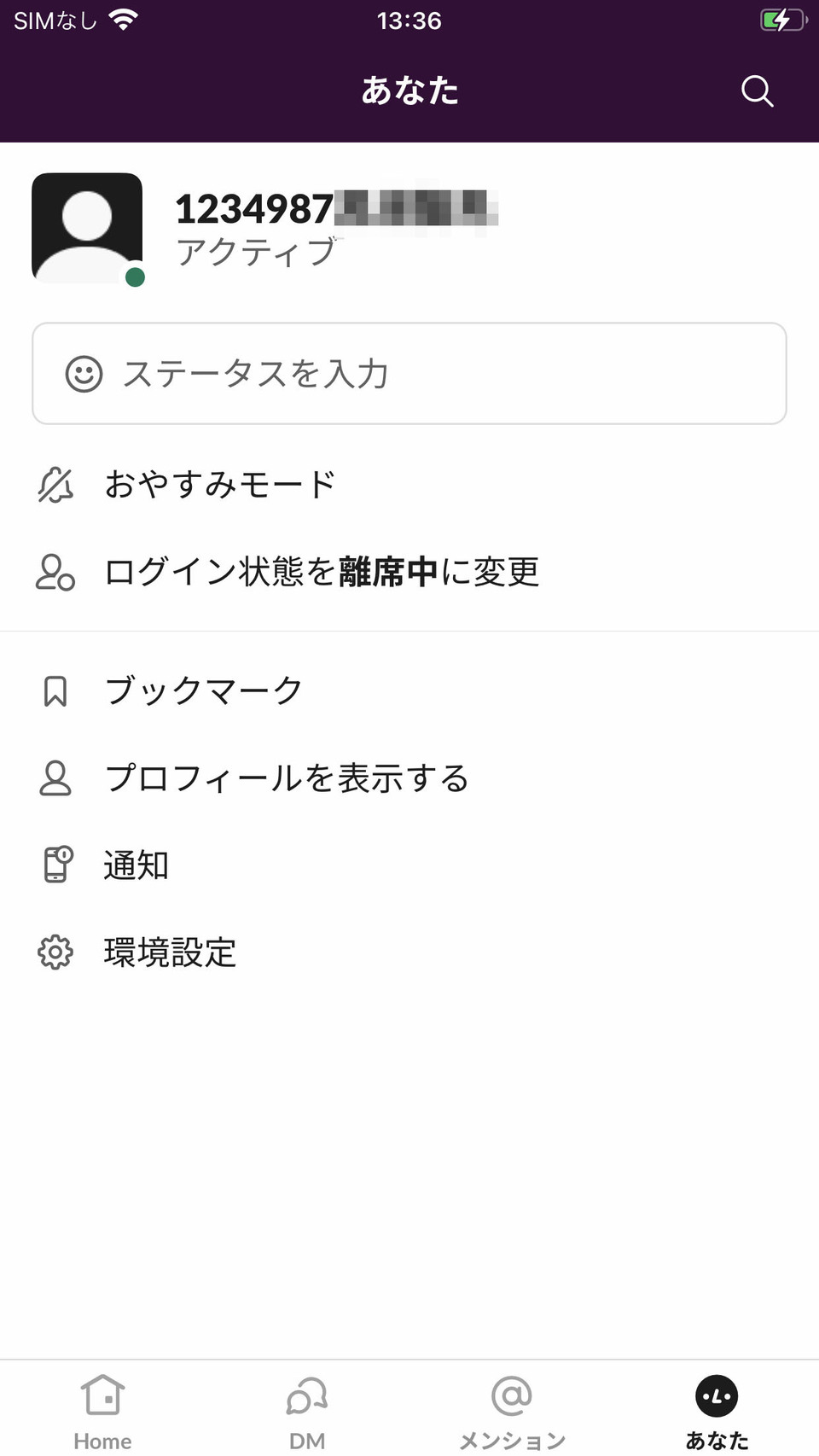Viewport: 819px width, 1456px height.
Task: Tap the phone notification icon
Action: point(57,865)
